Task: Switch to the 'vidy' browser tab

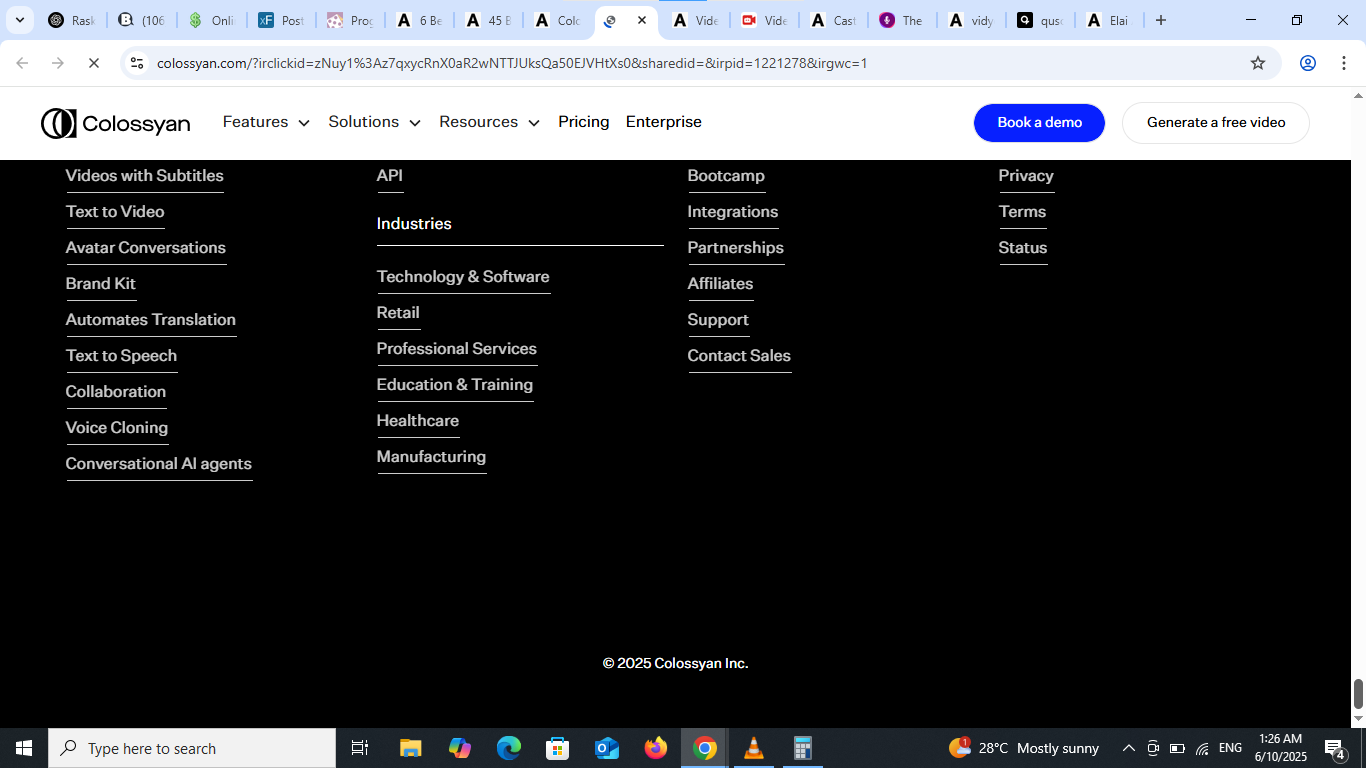Action: coord(970,20)
